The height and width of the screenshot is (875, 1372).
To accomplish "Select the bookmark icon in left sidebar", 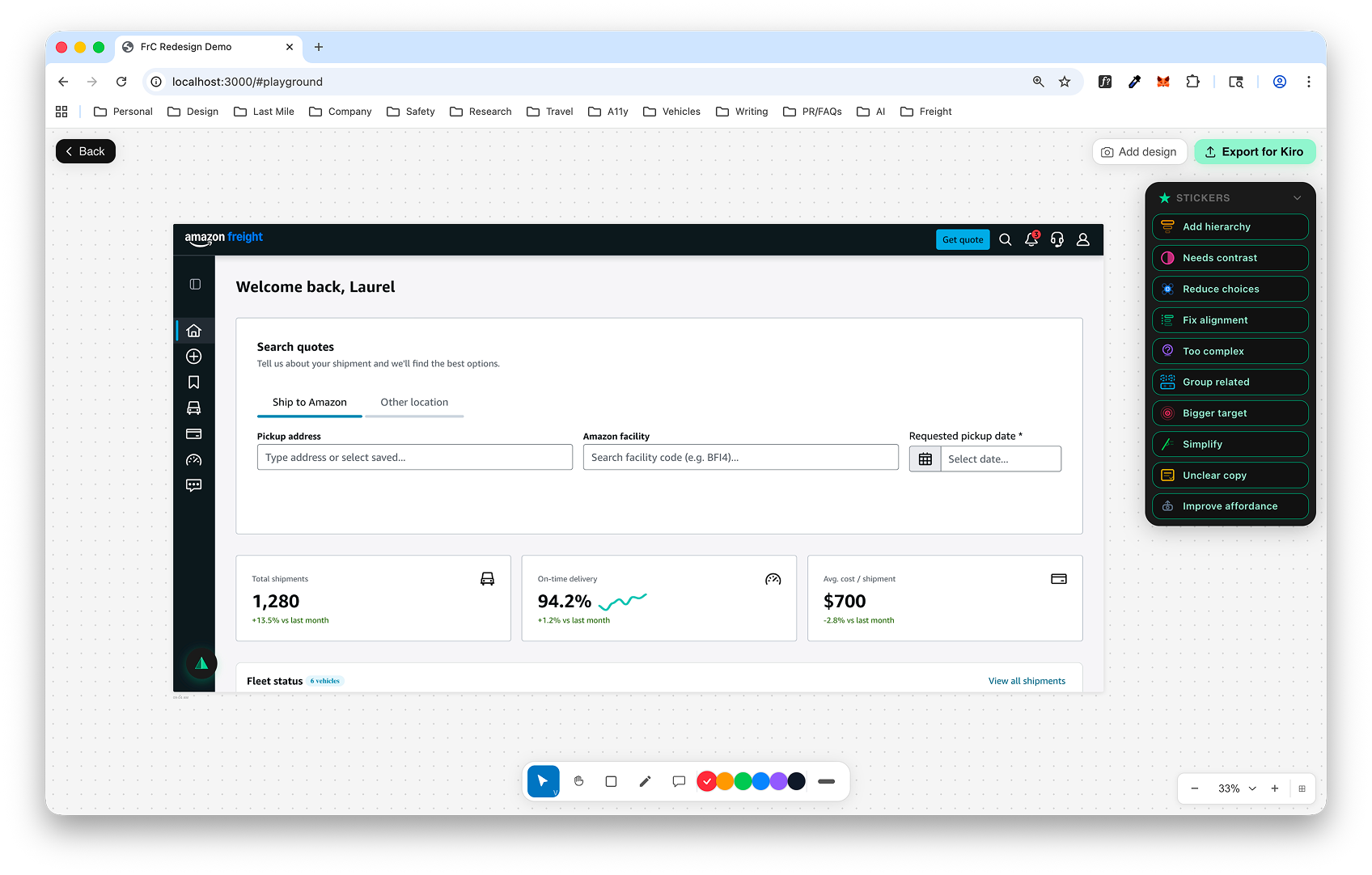I will click(x=193, y=382).
